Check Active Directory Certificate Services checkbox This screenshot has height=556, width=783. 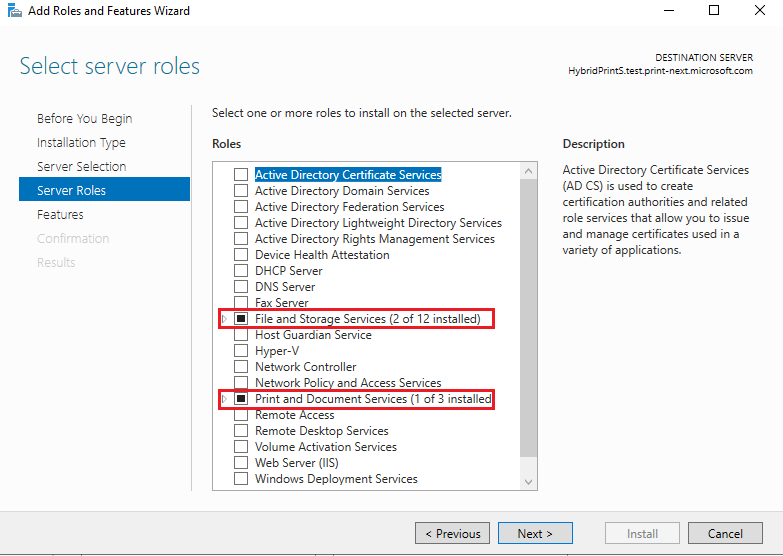241,174
